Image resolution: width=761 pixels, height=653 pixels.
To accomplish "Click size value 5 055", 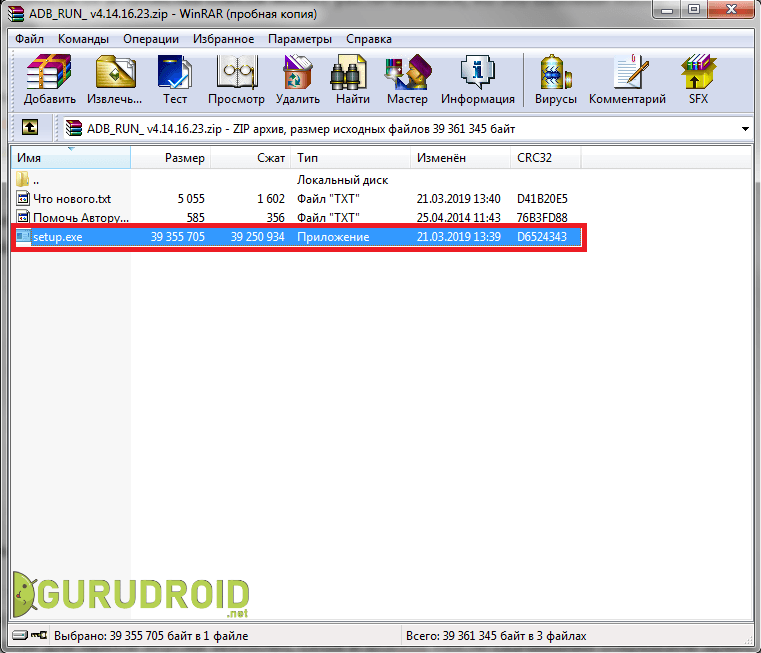I will (191, 199).
